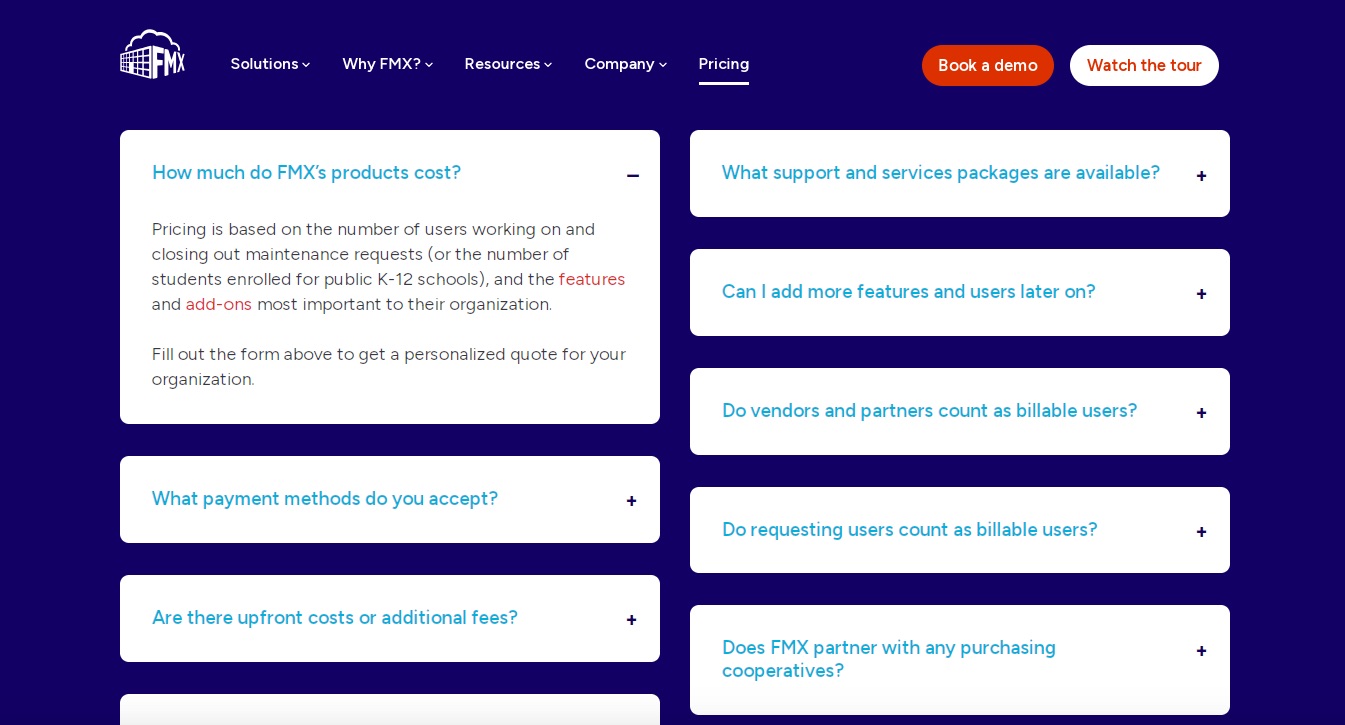The width and height of the screenshot is (1345, 725).
Task: Click the plus icon on "What payment methods do you accept?"
Action: pos(631,501)
